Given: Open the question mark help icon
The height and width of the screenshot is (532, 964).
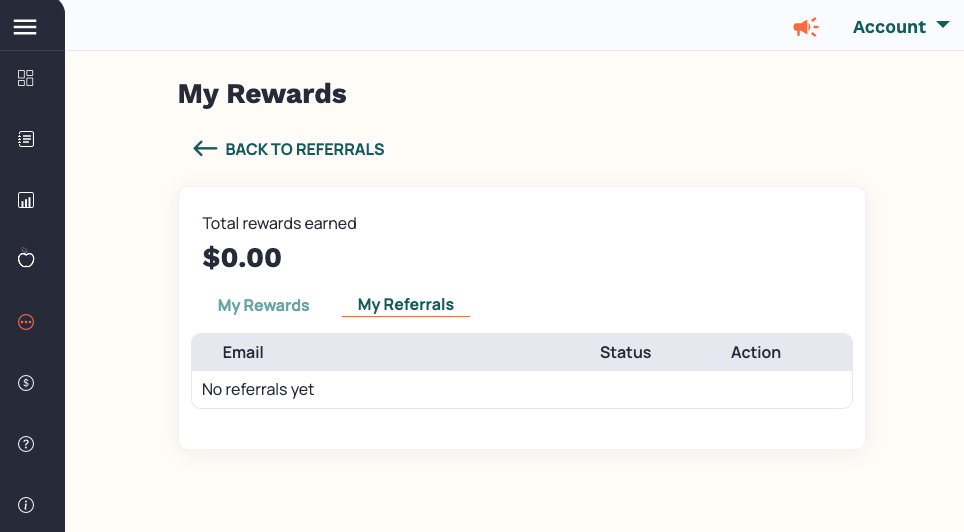Looking at the screenshot, I should point(26,444).
